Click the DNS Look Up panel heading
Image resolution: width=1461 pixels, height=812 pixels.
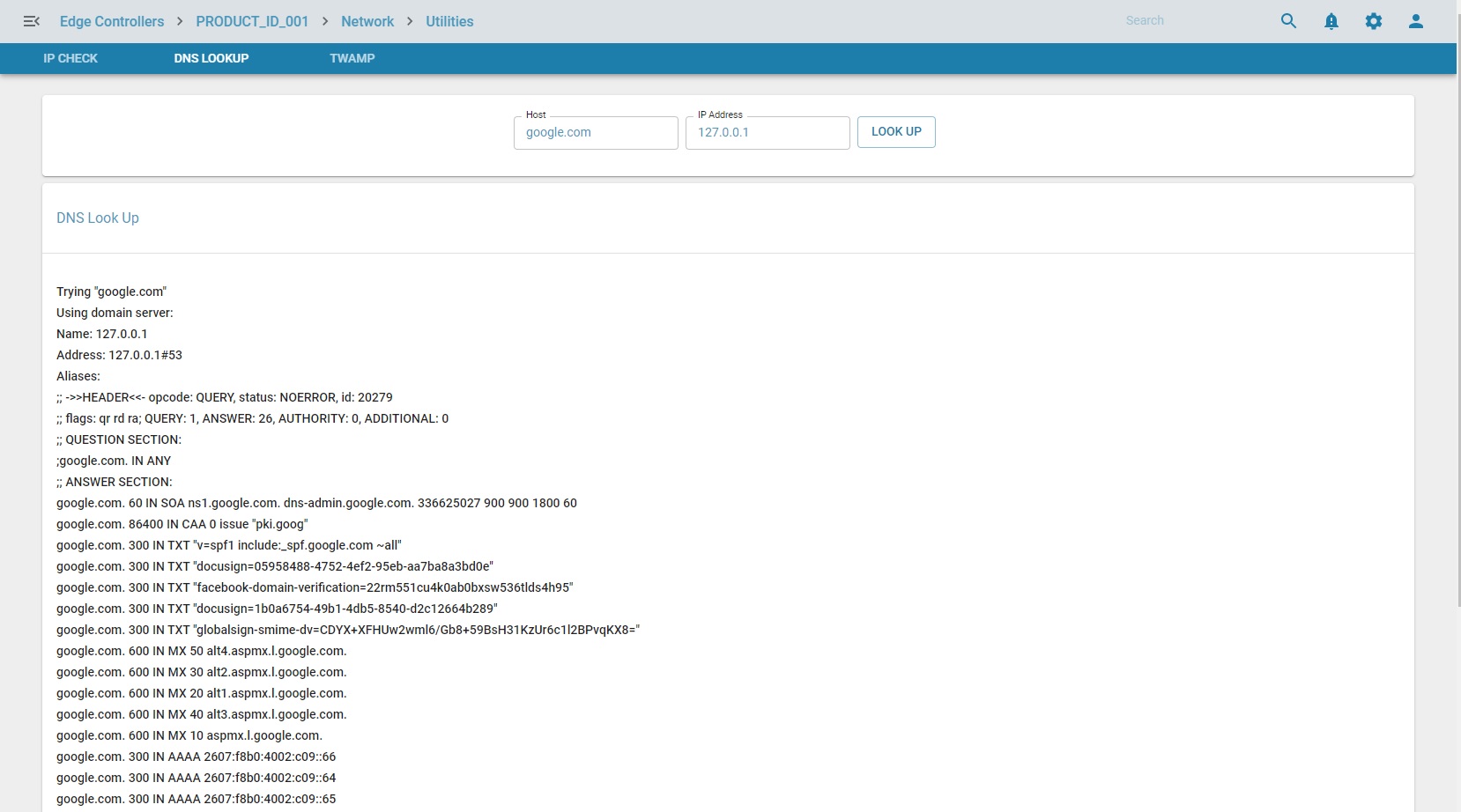coord(97,218)
